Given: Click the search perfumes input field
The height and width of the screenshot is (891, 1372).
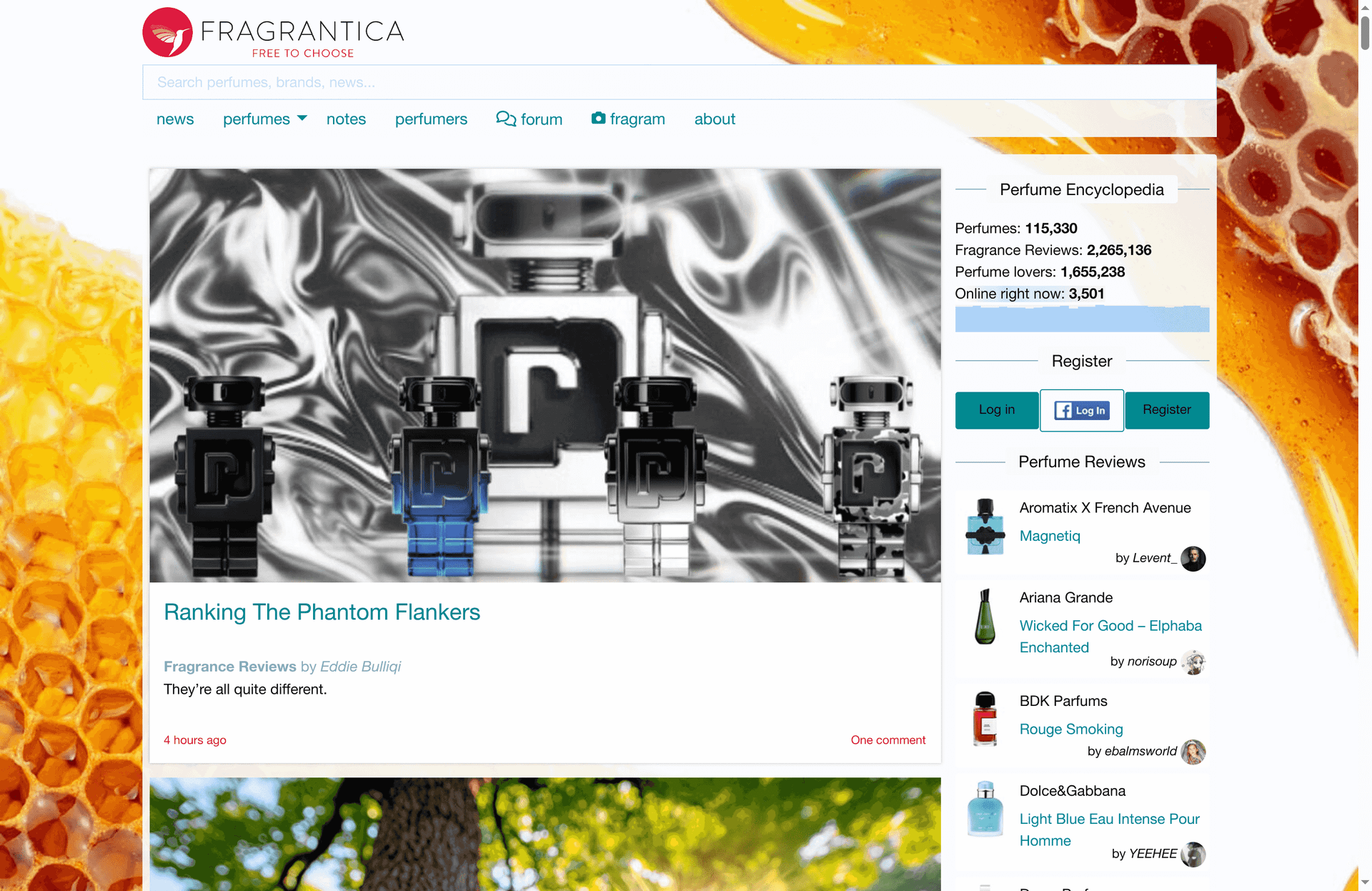Looking at the screenshot, I should pyautogui.click(x=679, y=82).
